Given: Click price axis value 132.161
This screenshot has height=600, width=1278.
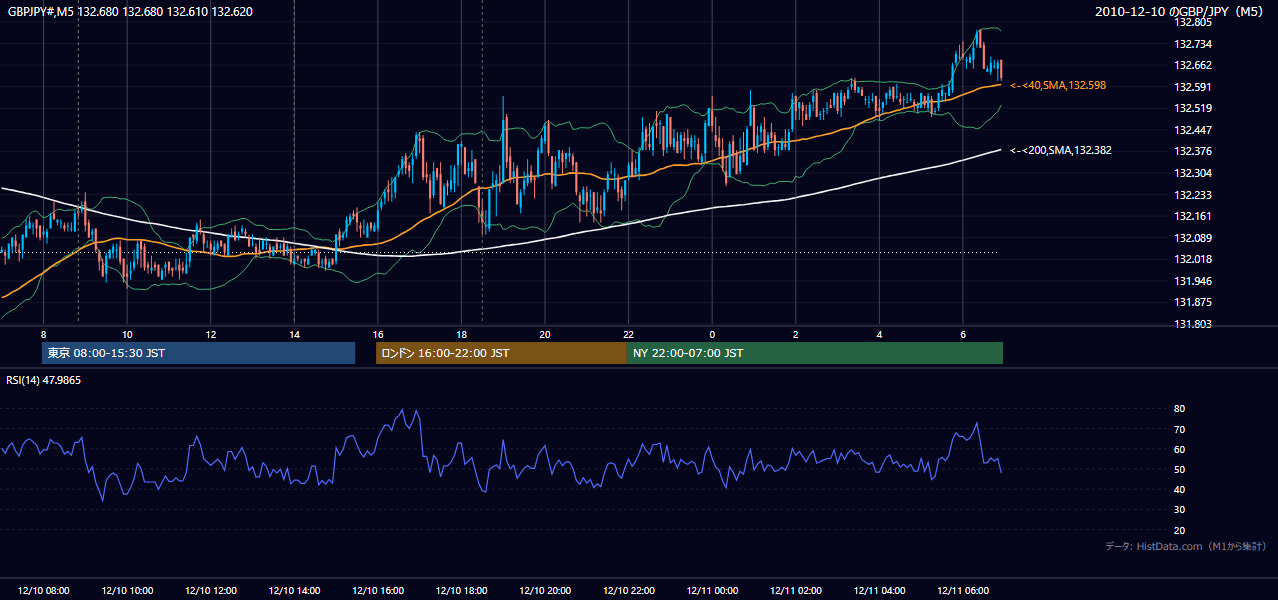Looking at the screenshot, I should pyautogui.click(x=1192, y=216).
